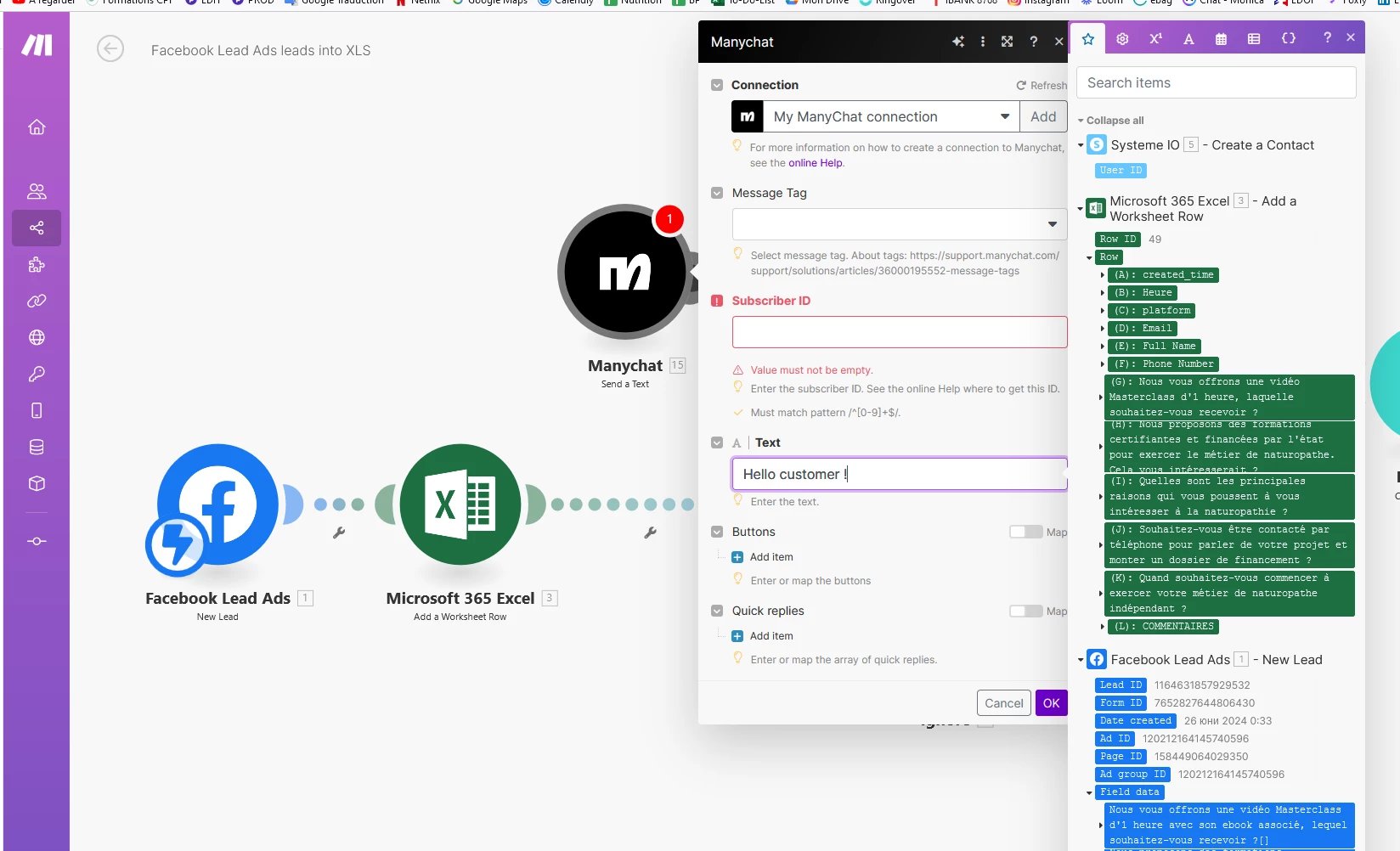Open the My ManyChat connection dropdown
This screenshot has width=1400, height=851.
[x=891, y=116]
